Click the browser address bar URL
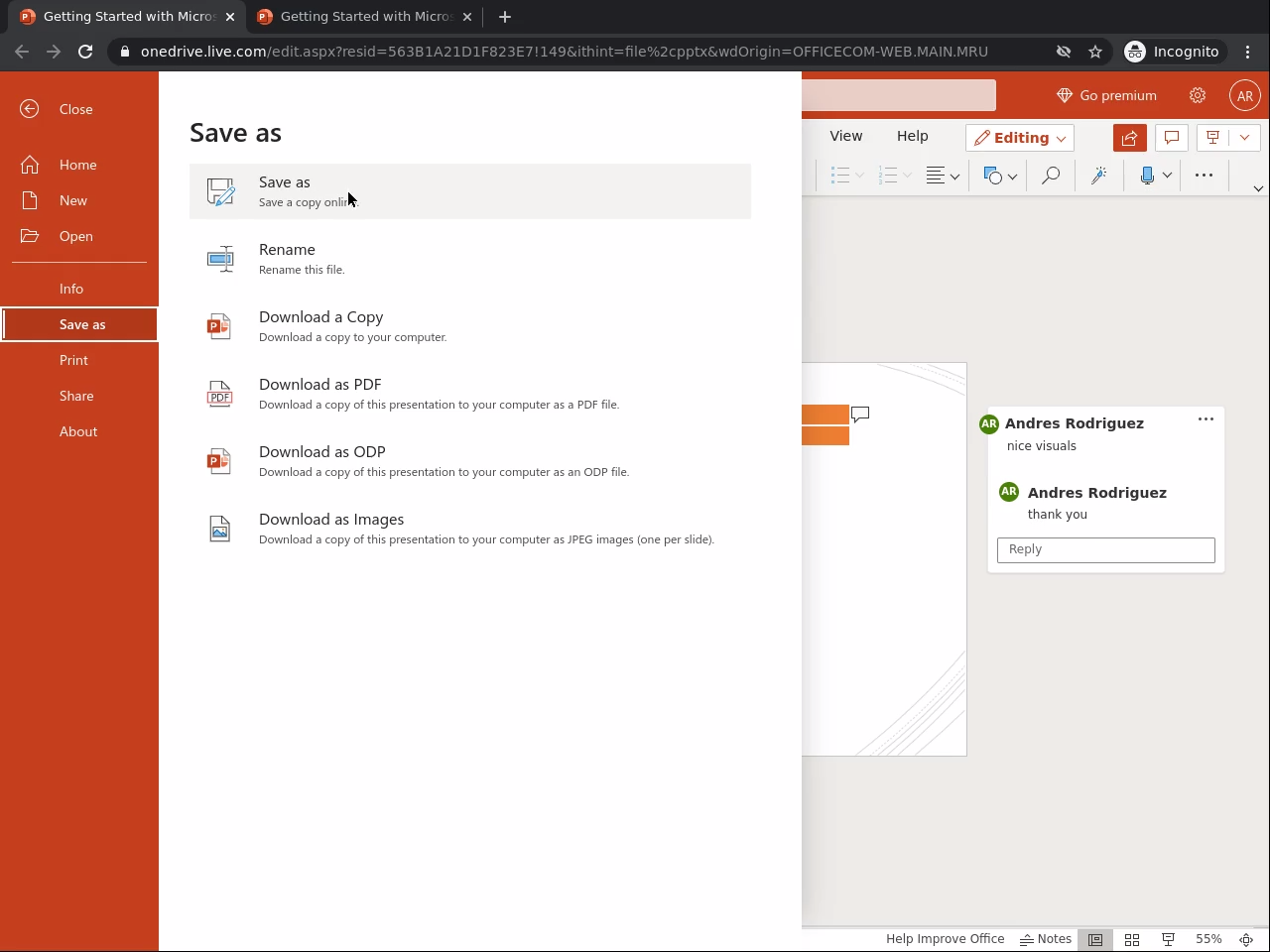 (564, 52)
